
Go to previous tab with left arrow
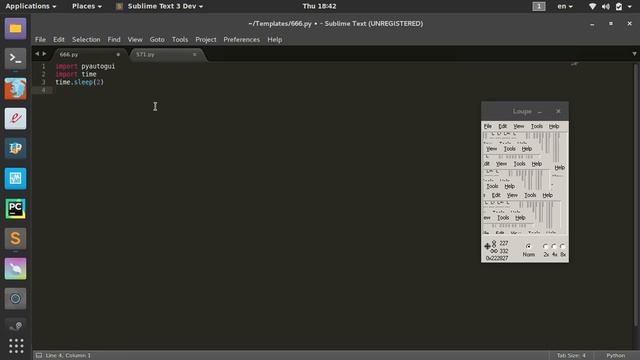[37, 54]
